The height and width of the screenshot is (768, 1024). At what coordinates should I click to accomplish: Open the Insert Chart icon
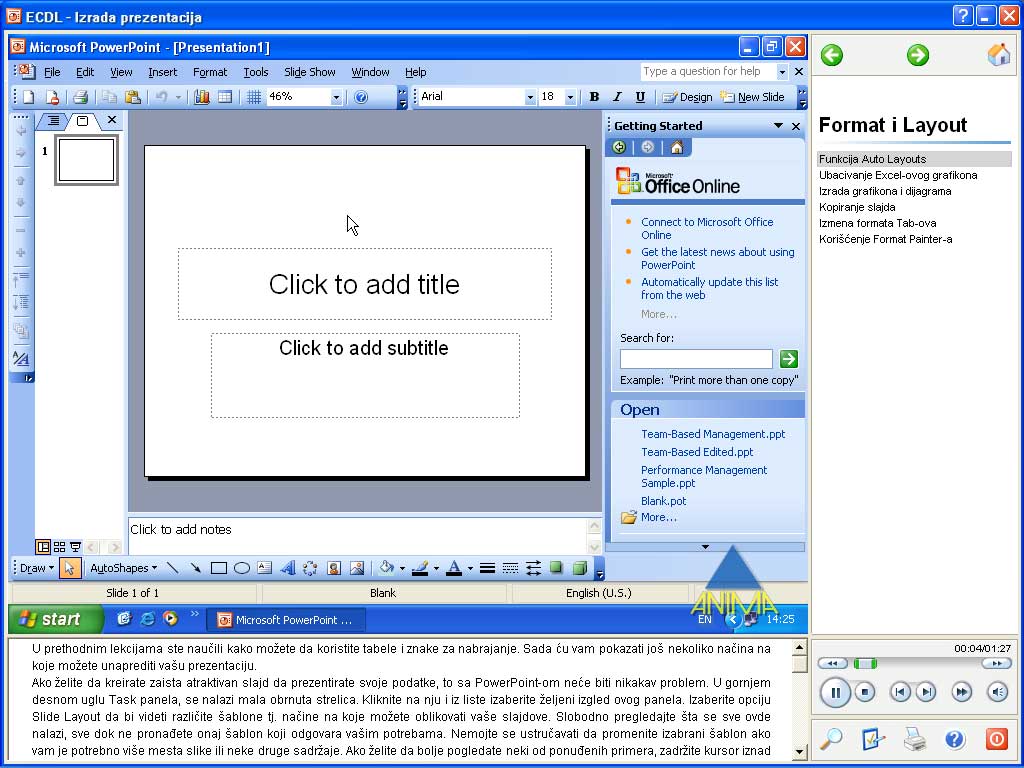point(201,97)
